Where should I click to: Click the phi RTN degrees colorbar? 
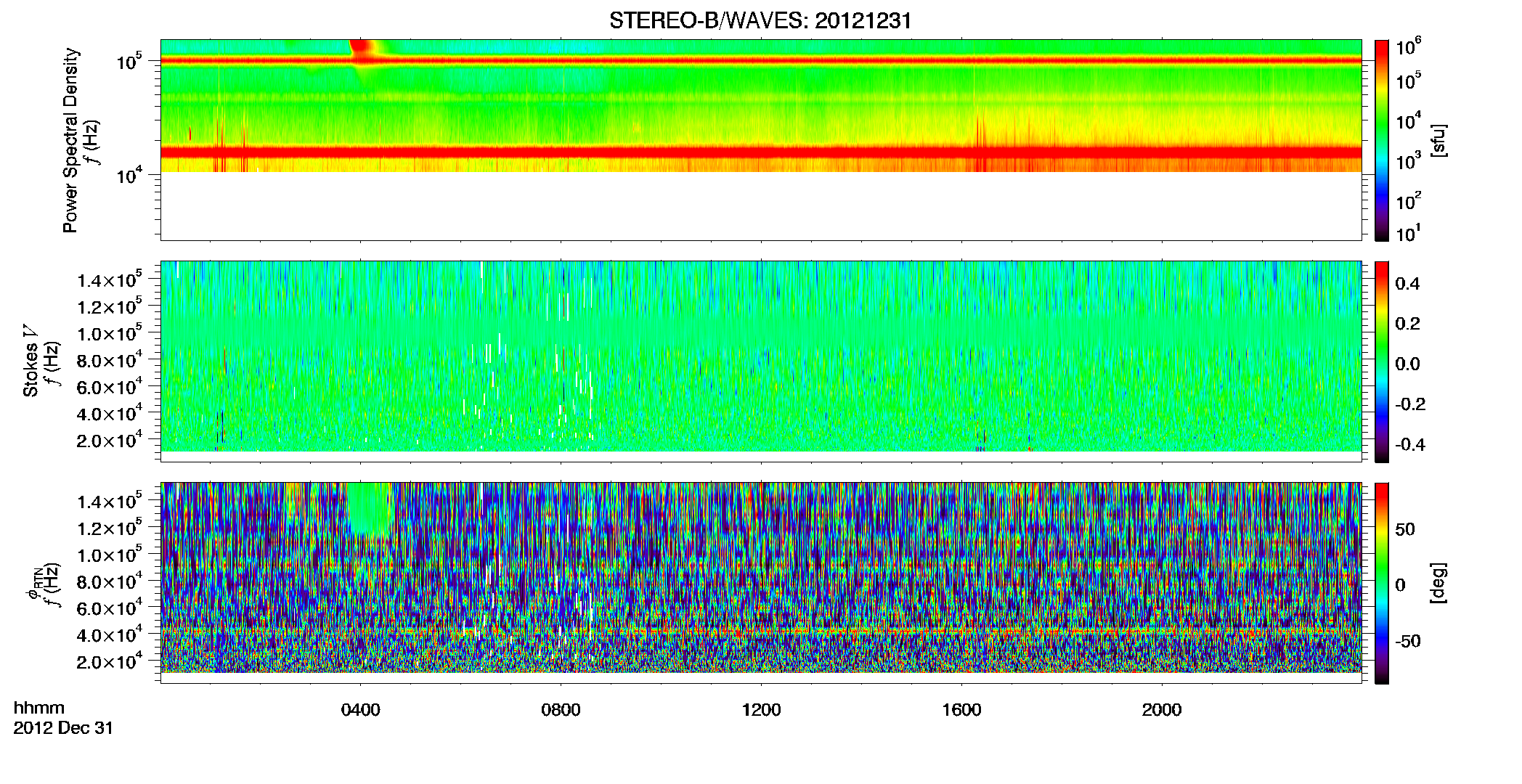pos(1382,583)
